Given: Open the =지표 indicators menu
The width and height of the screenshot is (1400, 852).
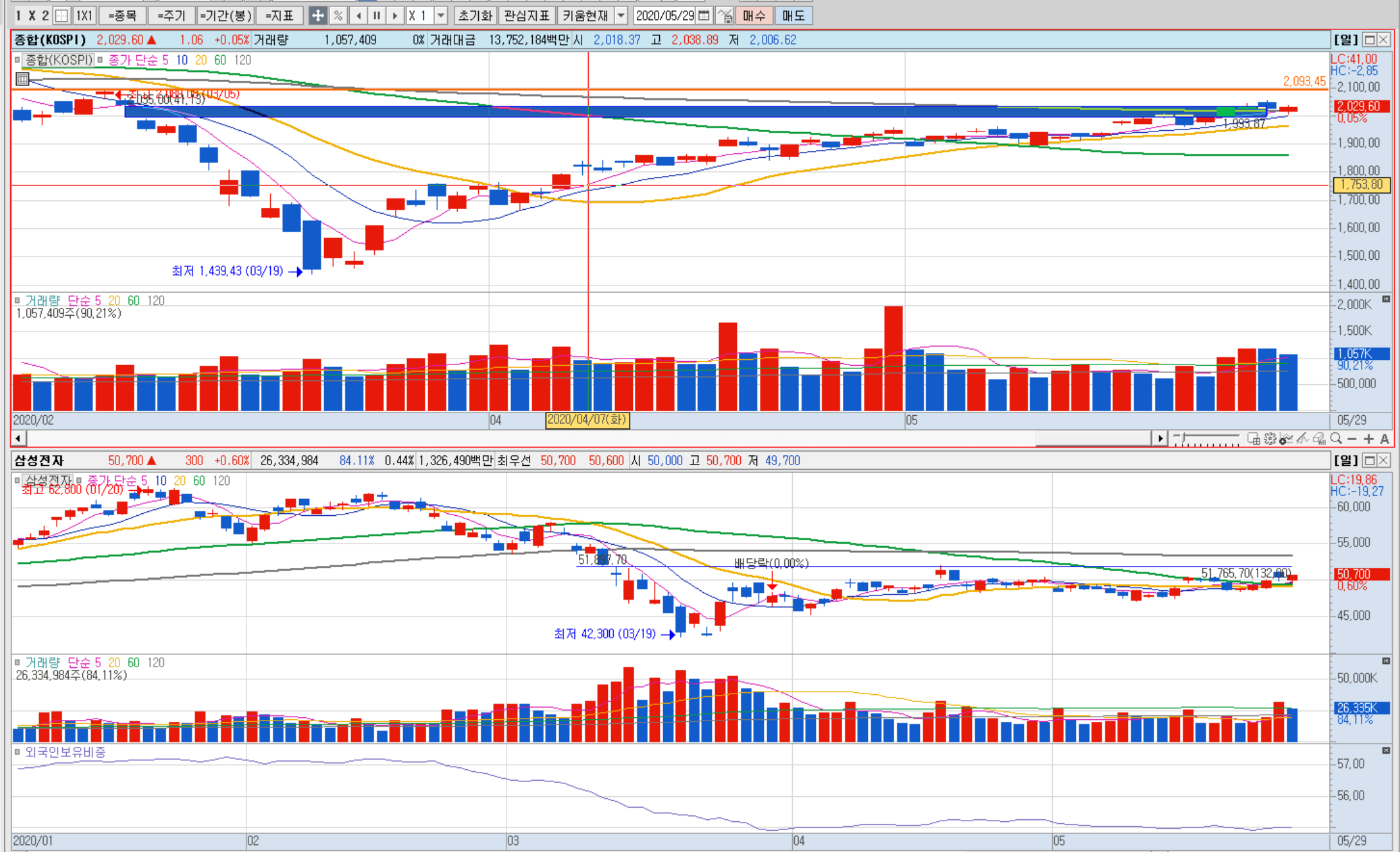Looking at the screenshot, I should tap(280, 15).
